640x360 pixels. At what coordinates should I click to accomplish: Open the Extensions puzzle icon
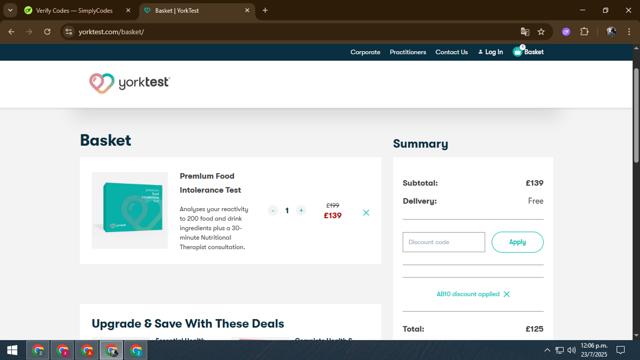tap(584, 32)
